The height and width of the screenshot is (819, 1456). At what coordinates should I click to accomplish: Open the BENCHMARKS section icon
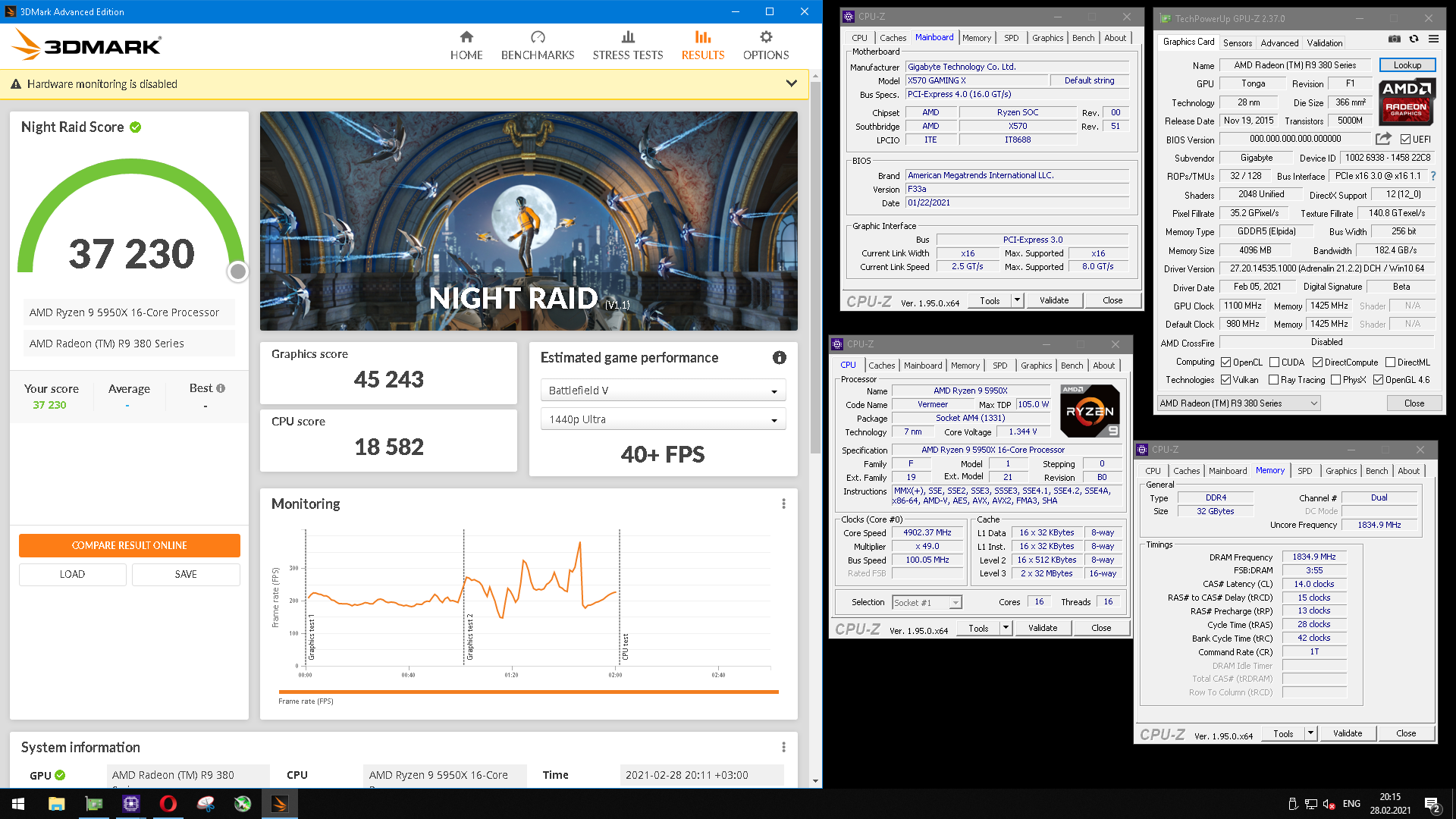(x=538, y=37)
